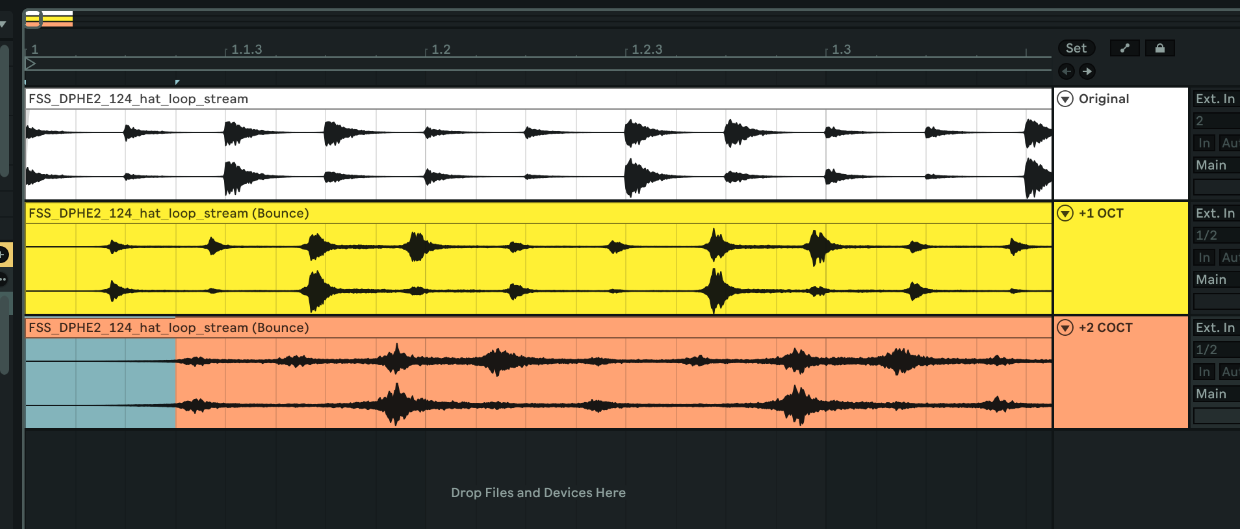This screenshot has width=1240, height=529.
Task: Collapse the +1 OCT track
Action: pyautogui.click(x=1065, y=213)
